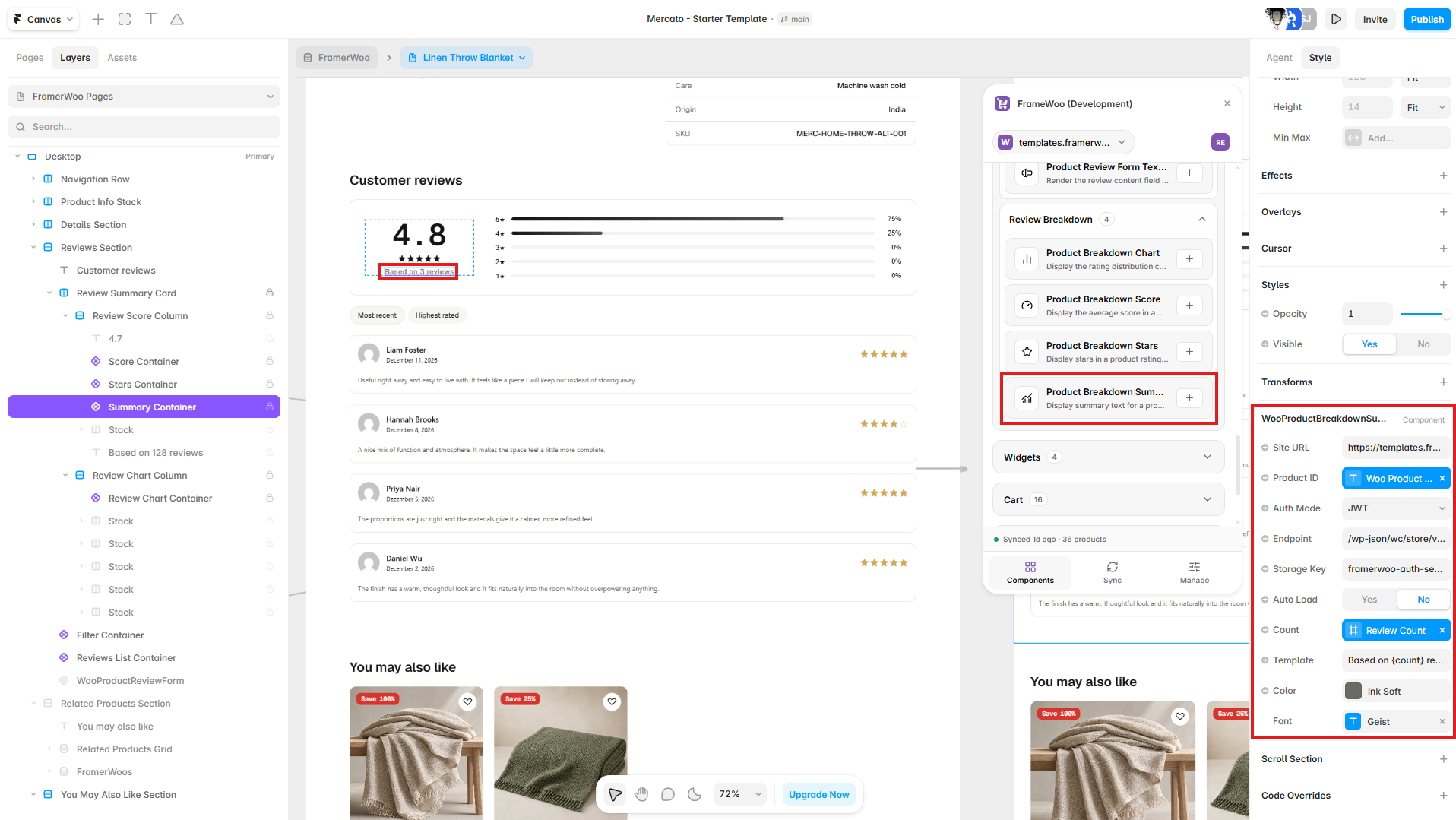The image size is (1456, 820).
Task: Click the FramerWoo breadcrumb
Action: [337, 58]
